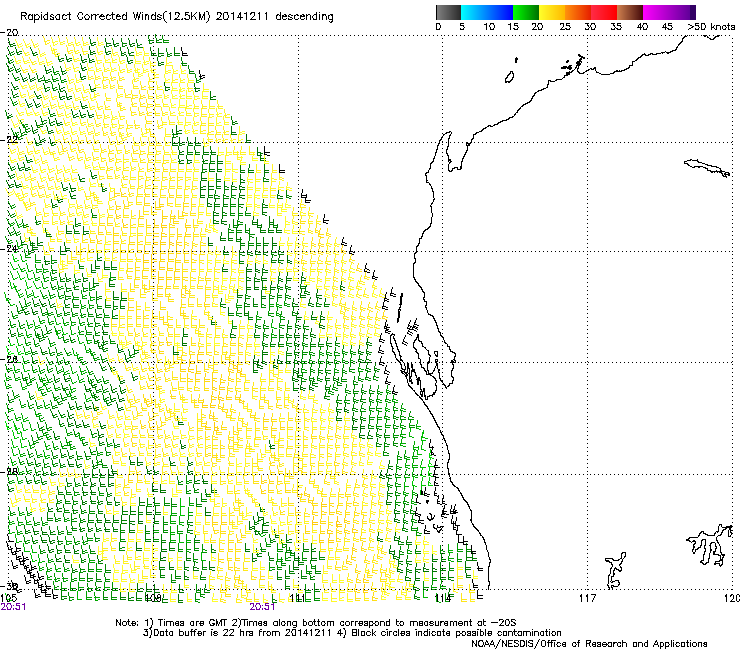
Task: Select the '25' legend scale label
Action: pyautogui.click(x=565, y=27)
